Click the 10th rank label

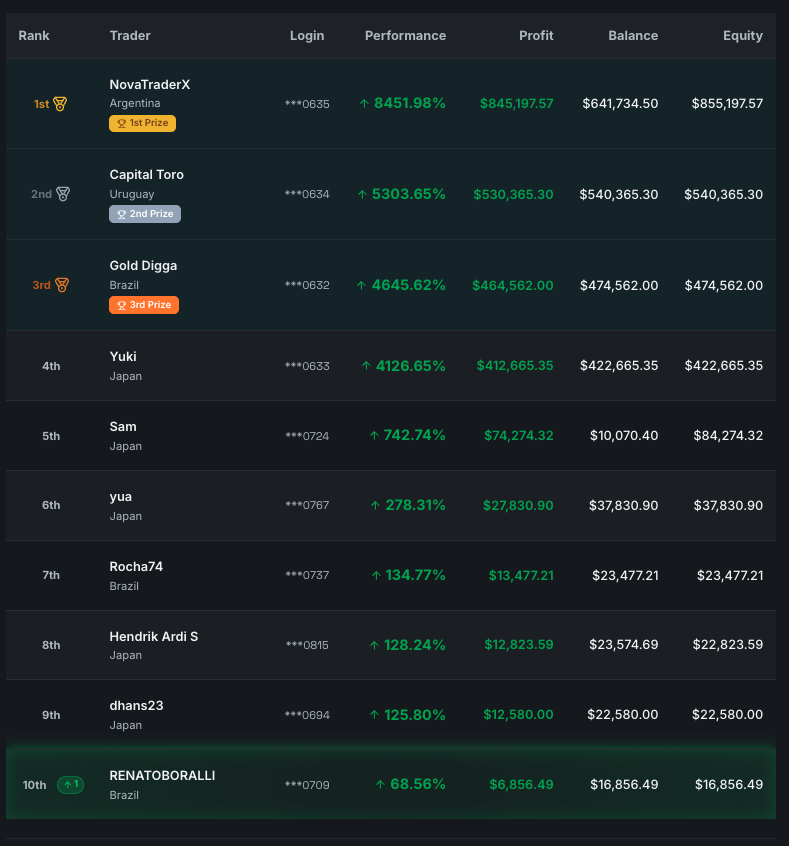(35, 785)
